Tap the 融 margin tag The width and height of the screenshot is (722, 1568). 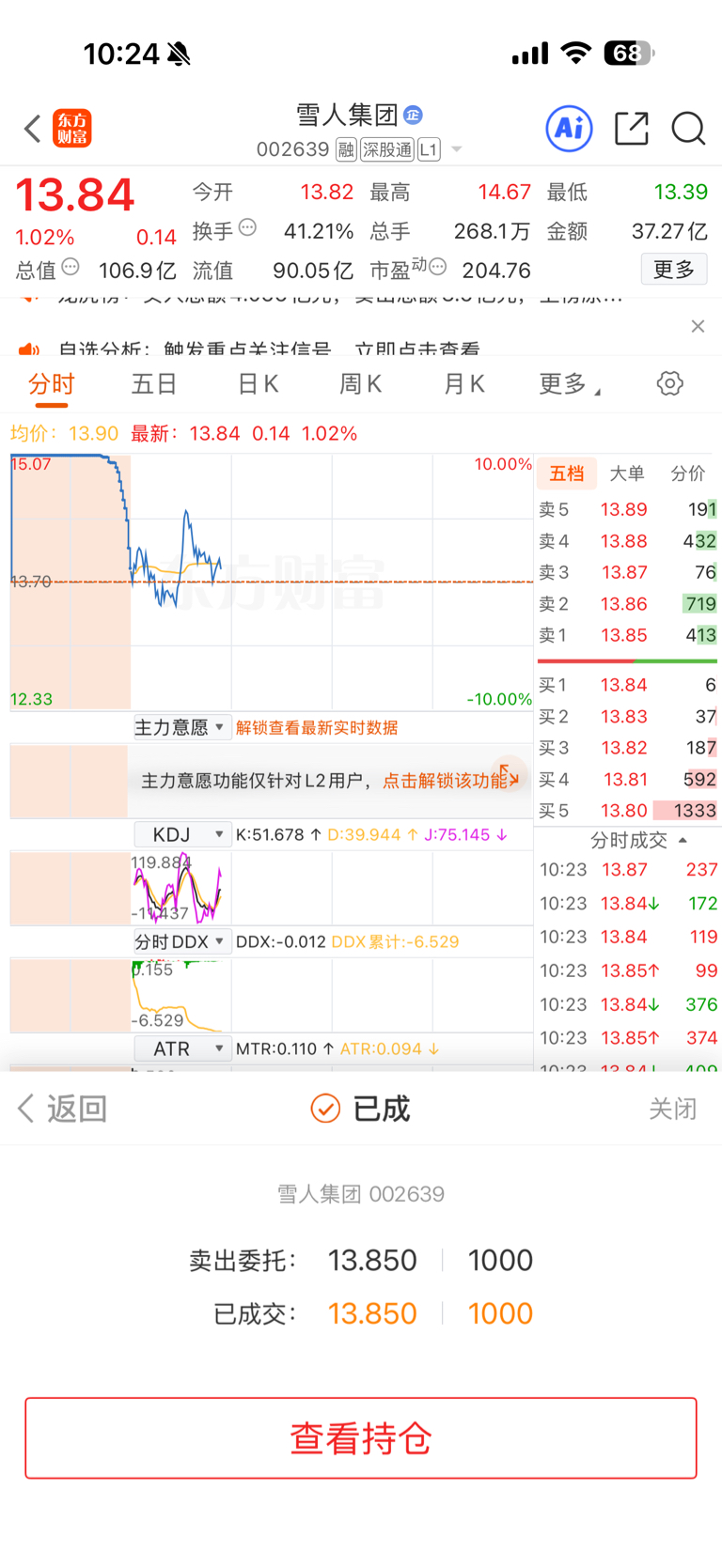[x=346, y=149]
